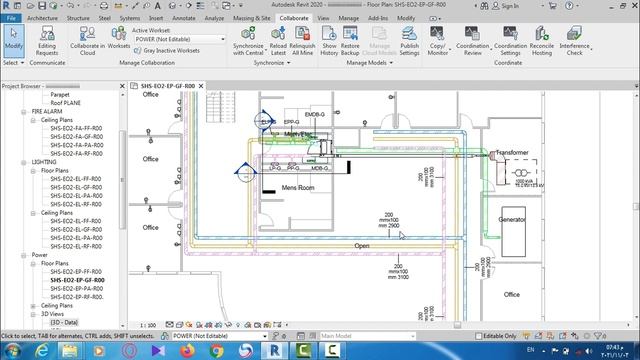Switch to the Massing & Site tab
Image resolution: width=640 pixels, height=360 pixels.
[x=251, y=18]
